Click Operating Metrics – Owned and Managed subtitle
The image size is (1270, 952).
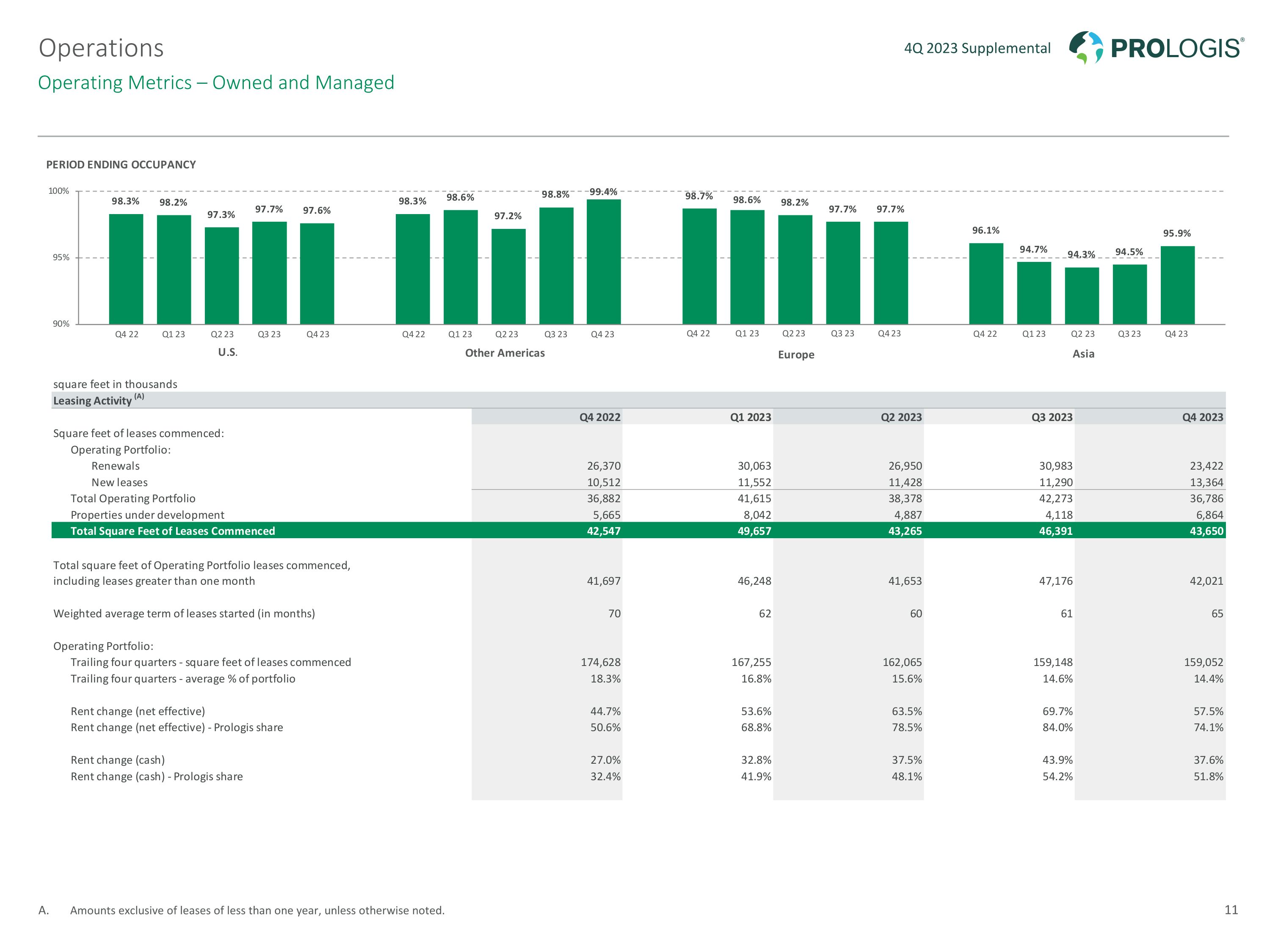pos(216,83)
